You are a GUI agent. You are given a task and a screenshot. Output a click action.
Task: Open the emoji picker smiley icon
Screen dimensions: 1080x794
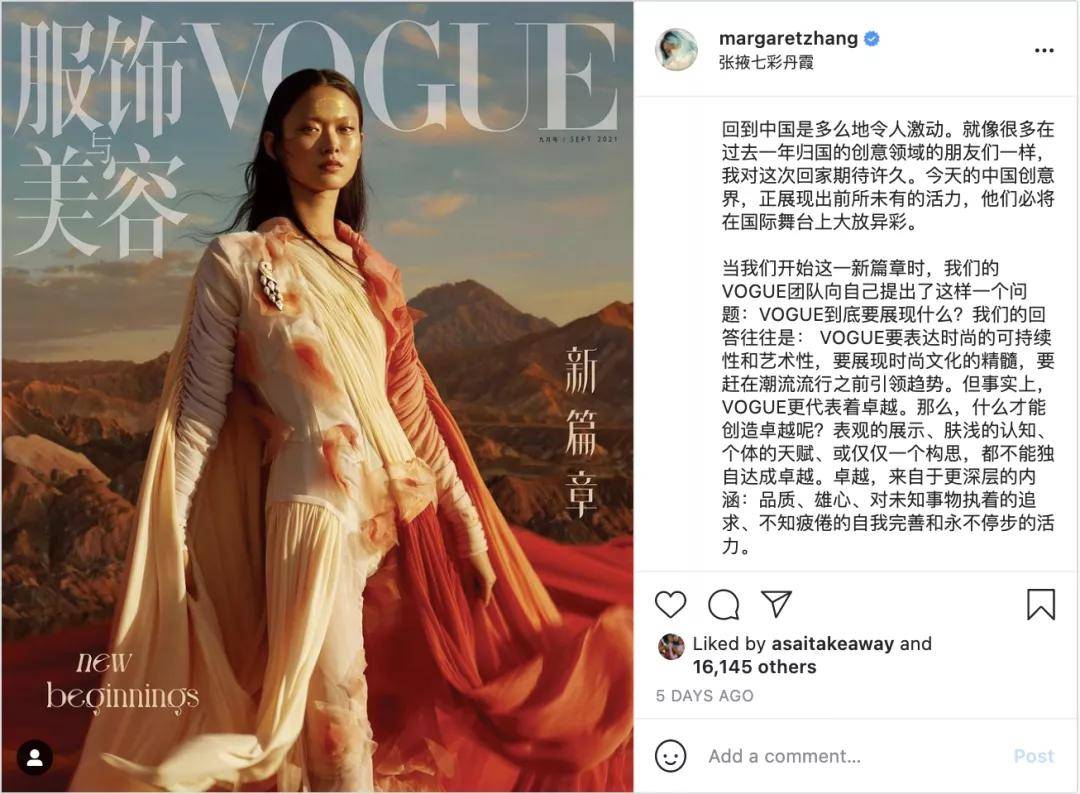click(670, 756)
